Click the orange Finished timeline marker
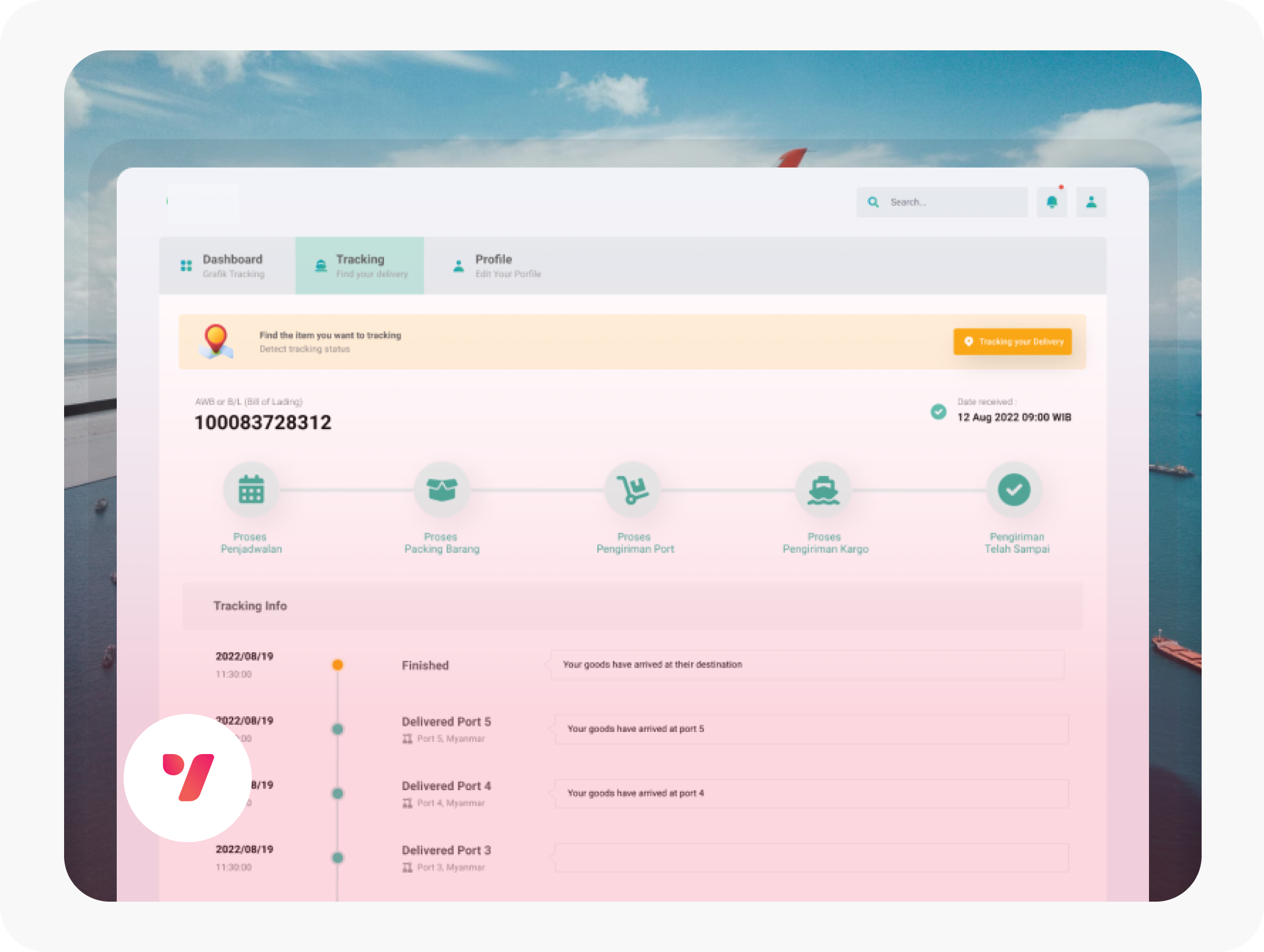 tap(338, 665)
